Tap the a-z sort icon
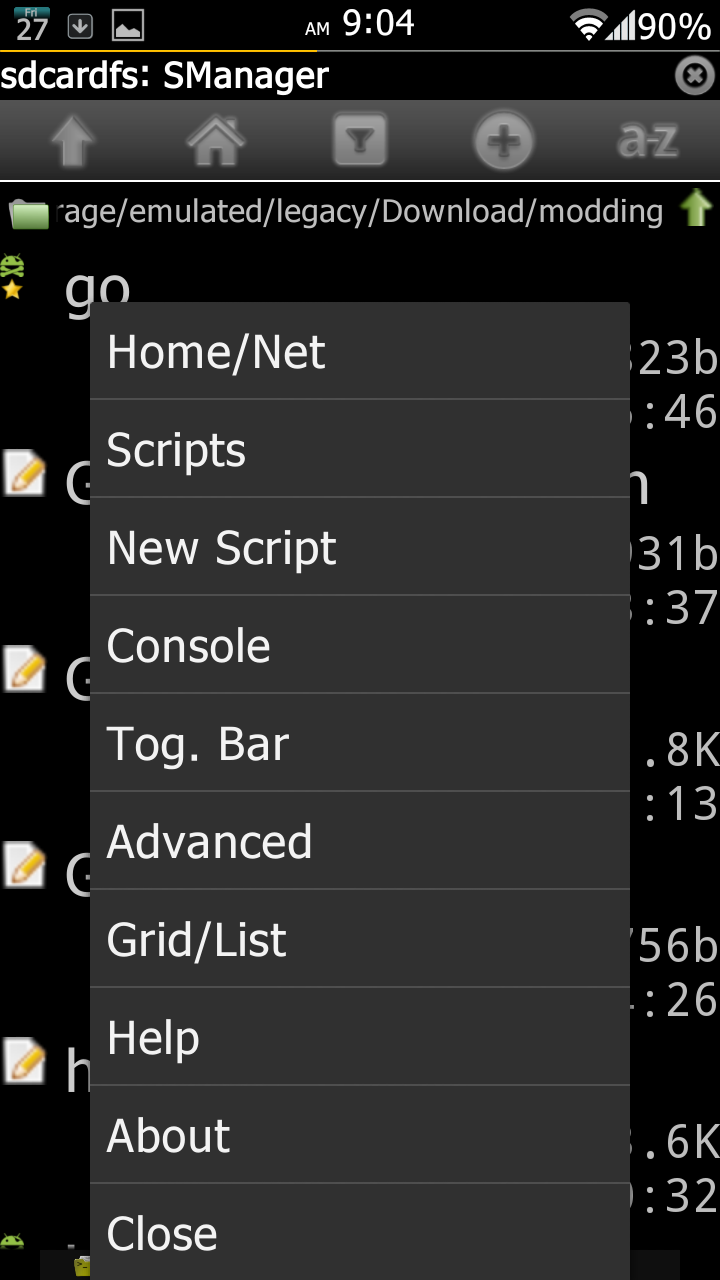 [x=648, y=142]
